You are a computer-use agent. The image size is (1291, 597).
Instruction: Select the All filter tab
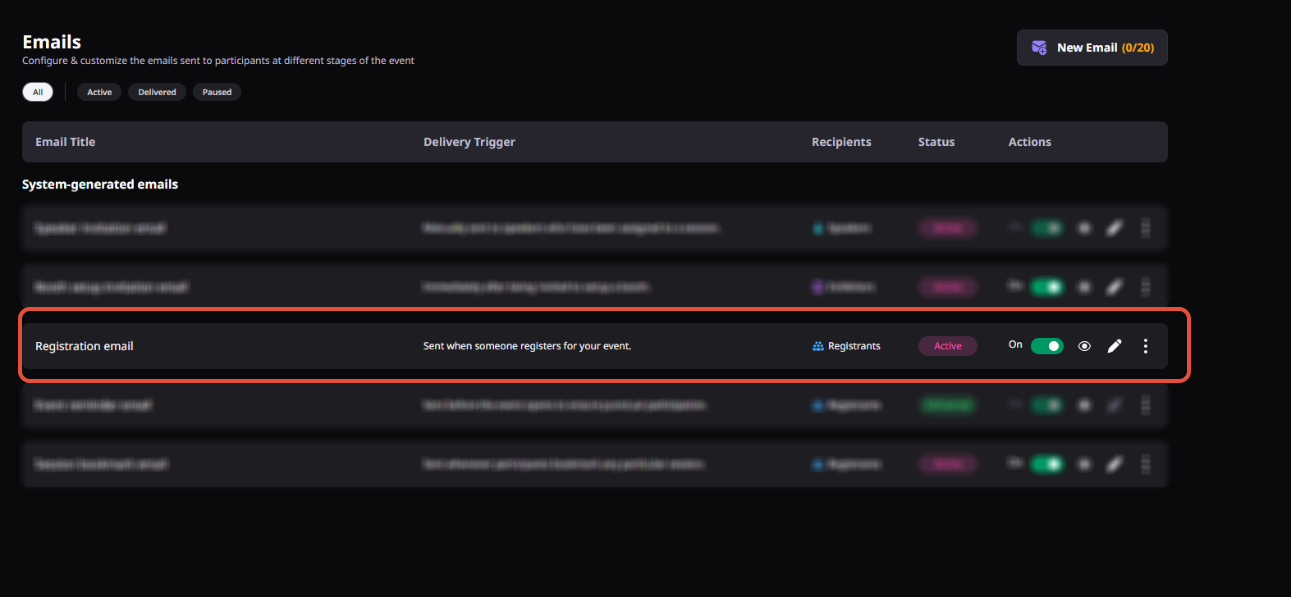(38, 92)
